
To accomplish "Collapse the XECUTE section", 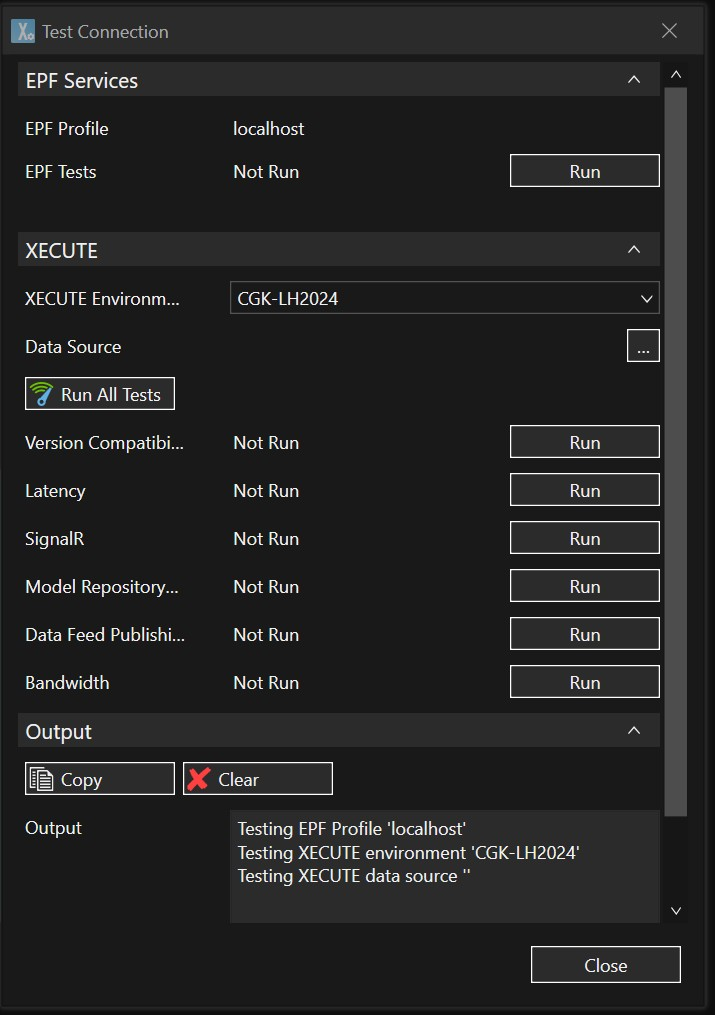I will pos(633,249).
